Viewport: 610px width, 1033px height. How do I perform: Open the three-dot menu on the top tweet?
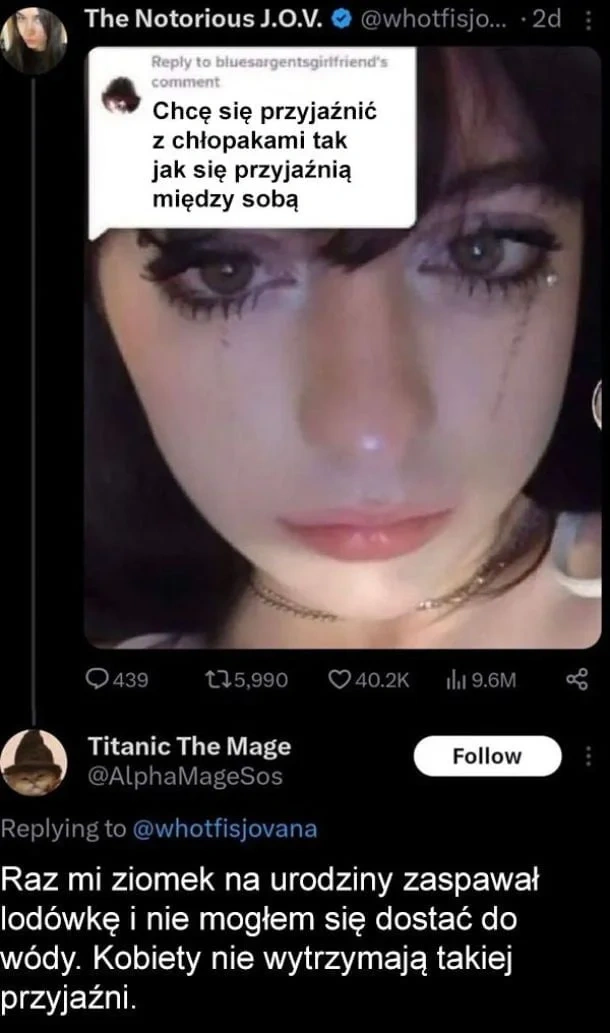588,21
